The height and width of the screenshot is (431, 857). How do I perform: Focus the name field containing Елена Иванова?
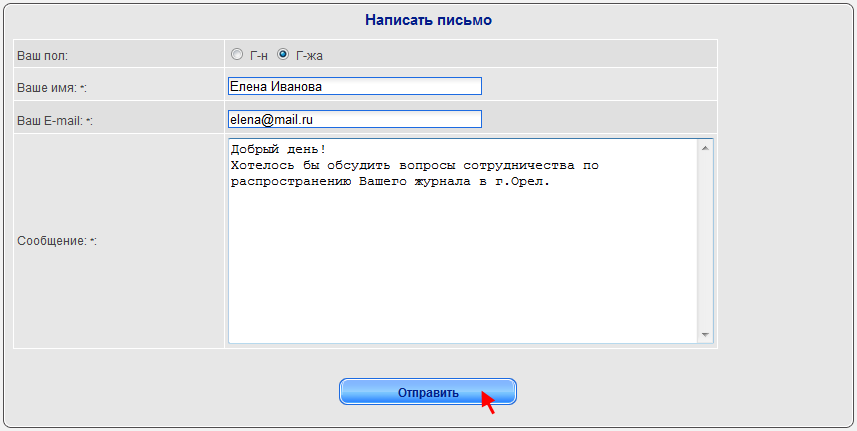point(355,86)
